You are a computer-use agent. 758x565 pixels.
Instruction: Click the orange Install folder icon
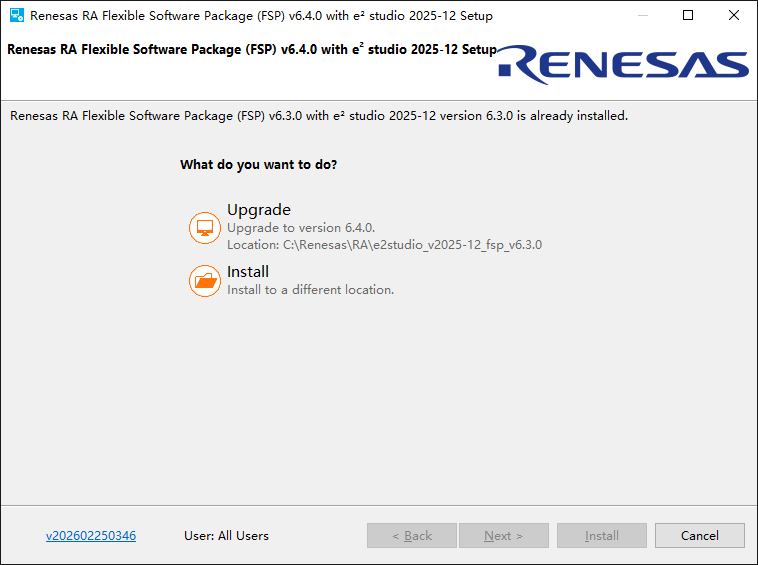coord(204,280)
